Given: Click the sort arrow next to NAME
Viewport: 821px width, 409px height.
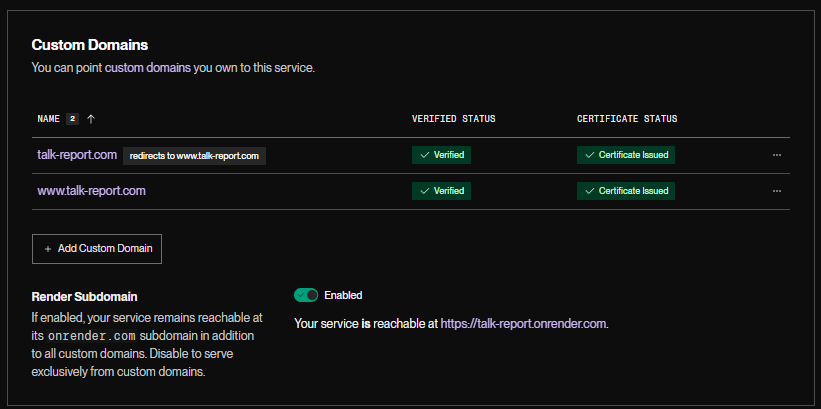Looking at the screenshot, I should point(91,119).
